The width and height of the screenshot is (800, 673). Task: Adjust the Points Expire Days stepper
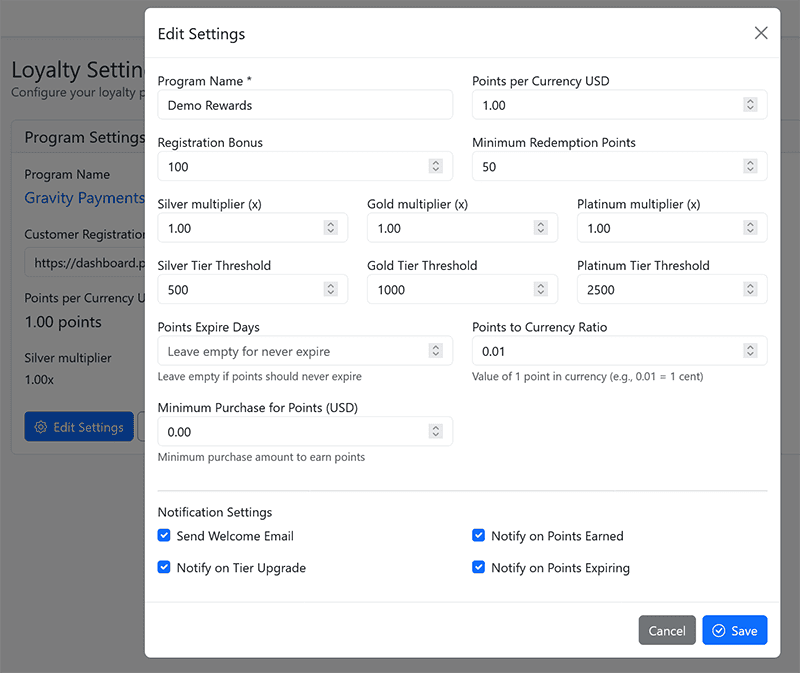435,351
